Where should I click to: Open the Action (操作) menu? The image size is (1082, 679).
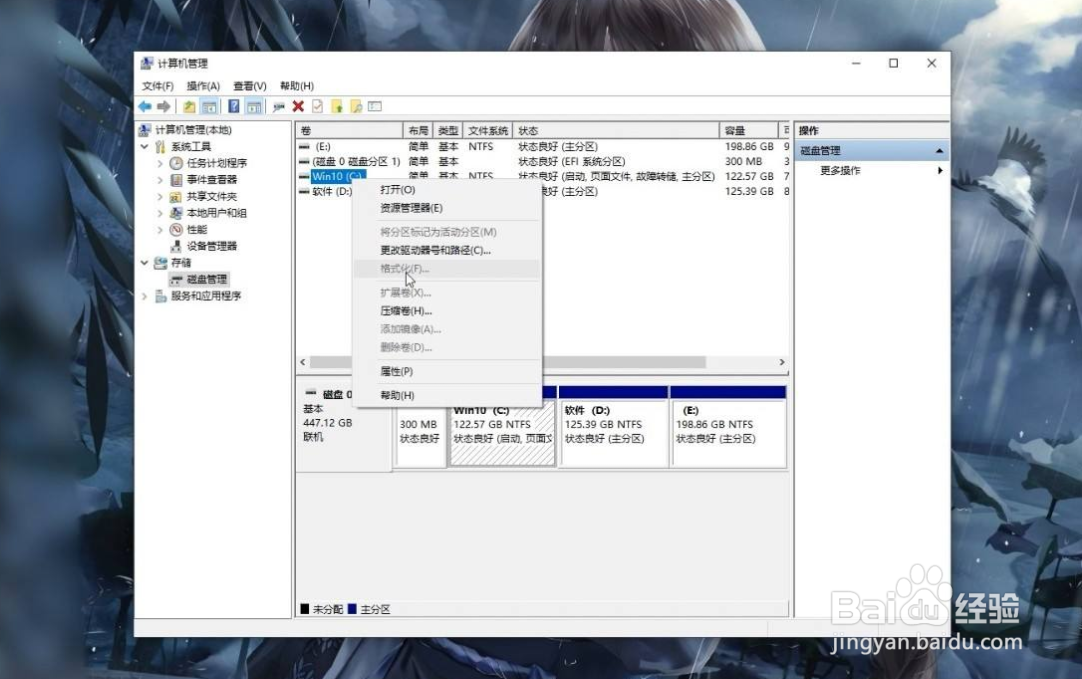point(203,86)
